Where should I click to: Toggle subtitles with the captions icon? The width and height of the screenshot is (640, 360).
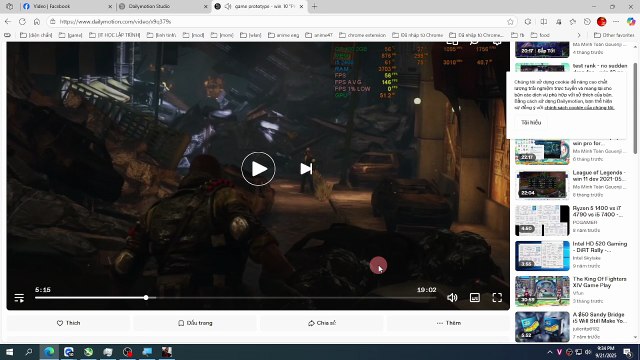point(475,298)
